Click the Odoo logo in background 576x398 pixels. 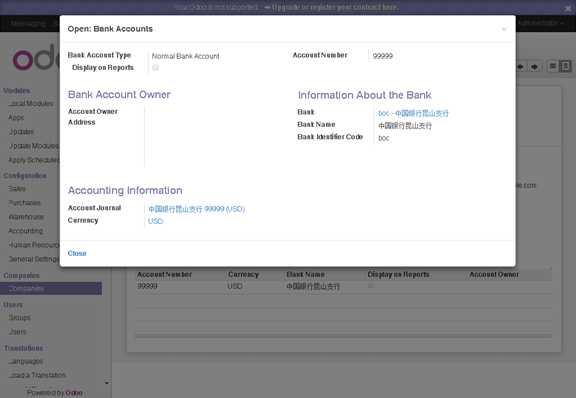[35, 58]
